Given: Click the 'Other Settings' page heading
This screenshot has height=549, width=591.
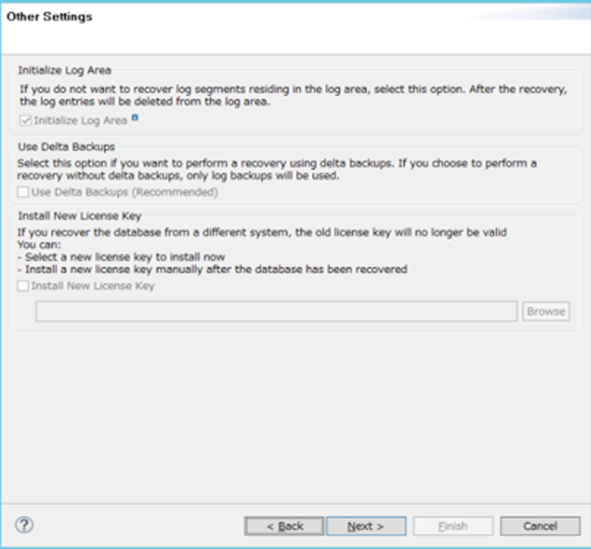Looking at the screenshot, I should 49,17.
